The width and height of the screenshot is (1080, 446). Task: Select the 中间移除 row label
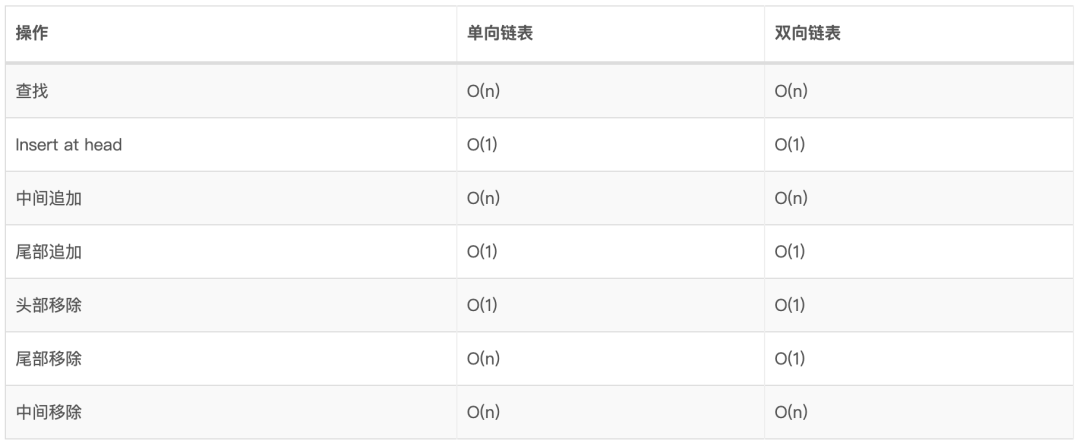(48, 412)
